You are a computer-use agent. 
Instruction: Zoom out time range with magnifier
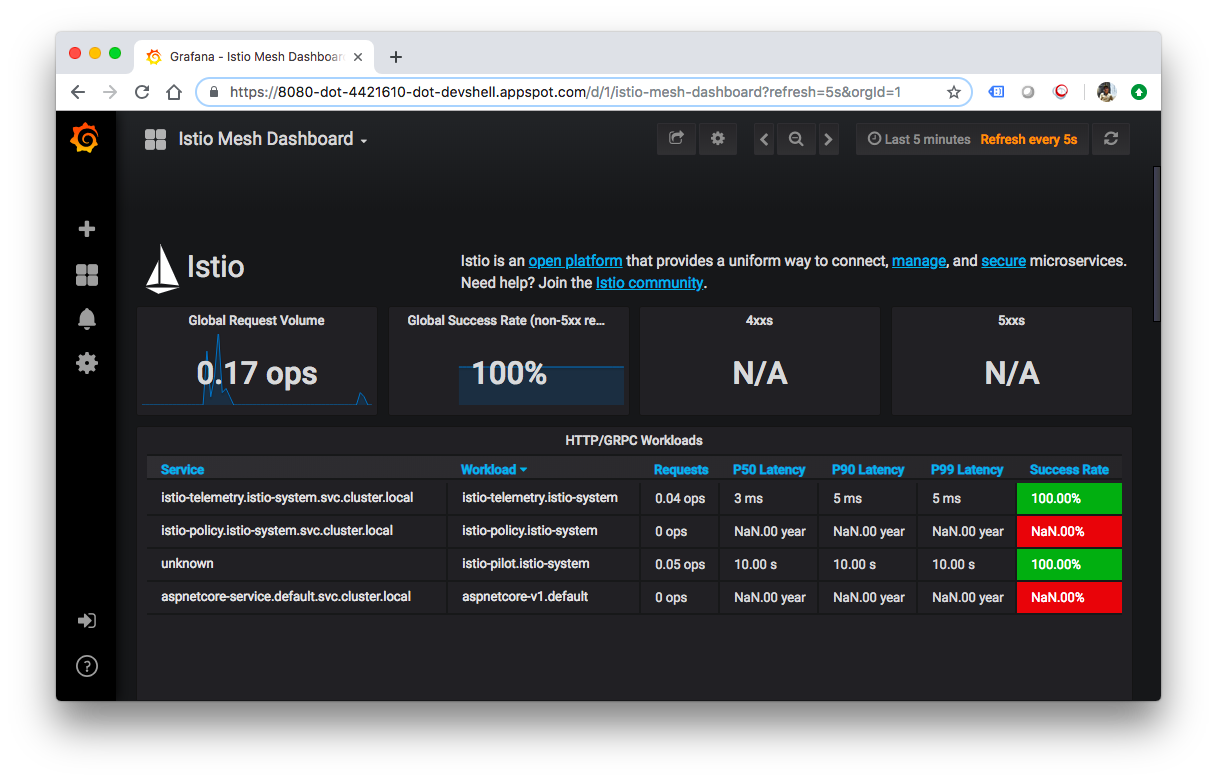tap(796, 140)
